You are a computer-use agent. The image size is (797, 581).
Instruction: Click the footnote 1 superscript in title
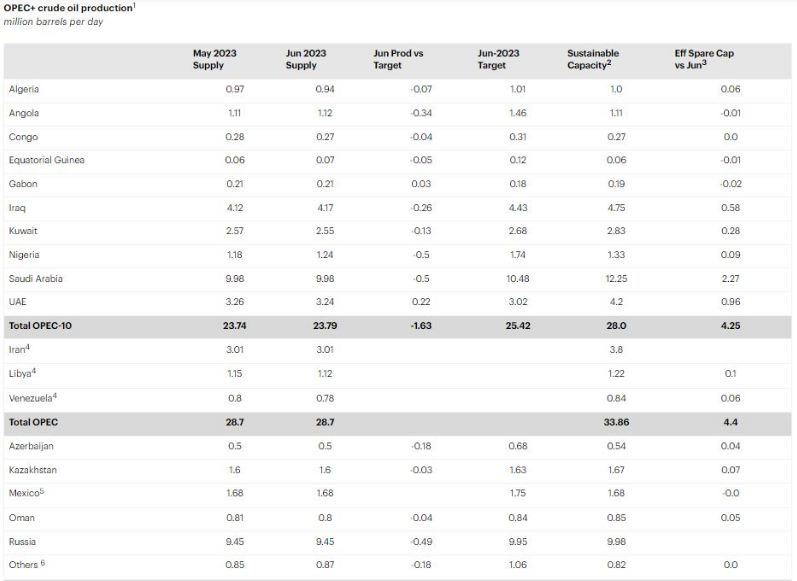click(x=134, y=6)
